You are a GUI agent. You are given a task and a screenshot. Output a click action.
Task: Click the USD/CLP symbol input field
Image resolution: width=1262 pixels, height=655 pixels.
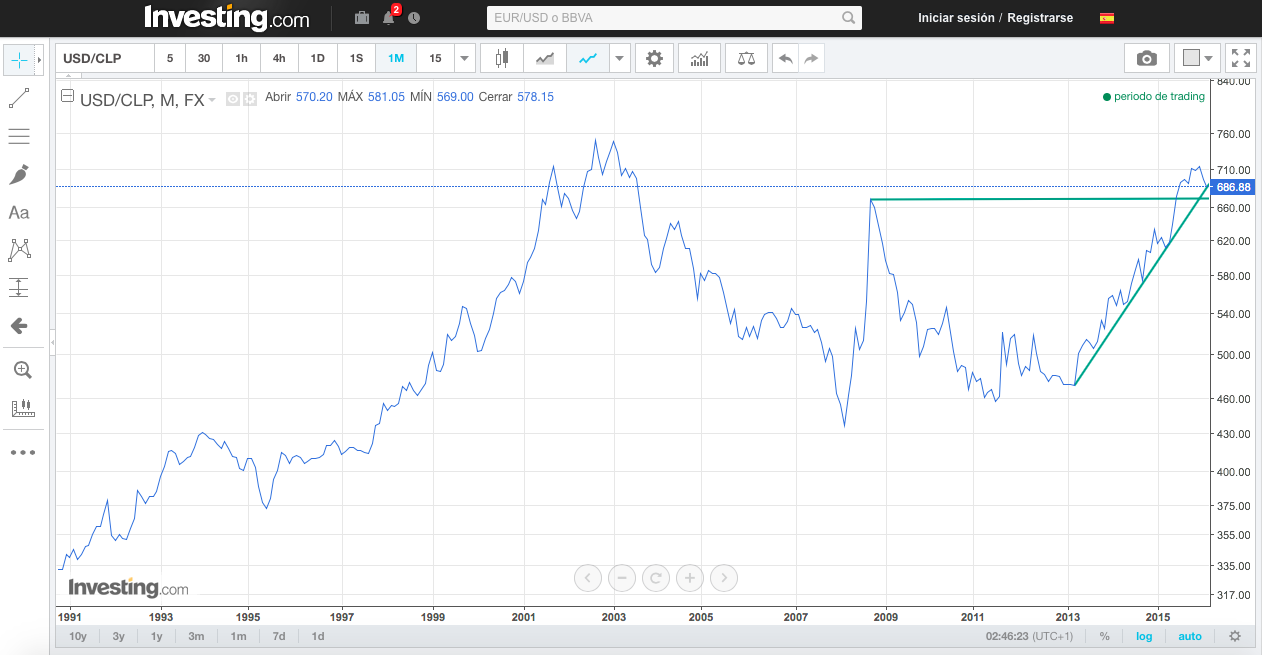105,59
